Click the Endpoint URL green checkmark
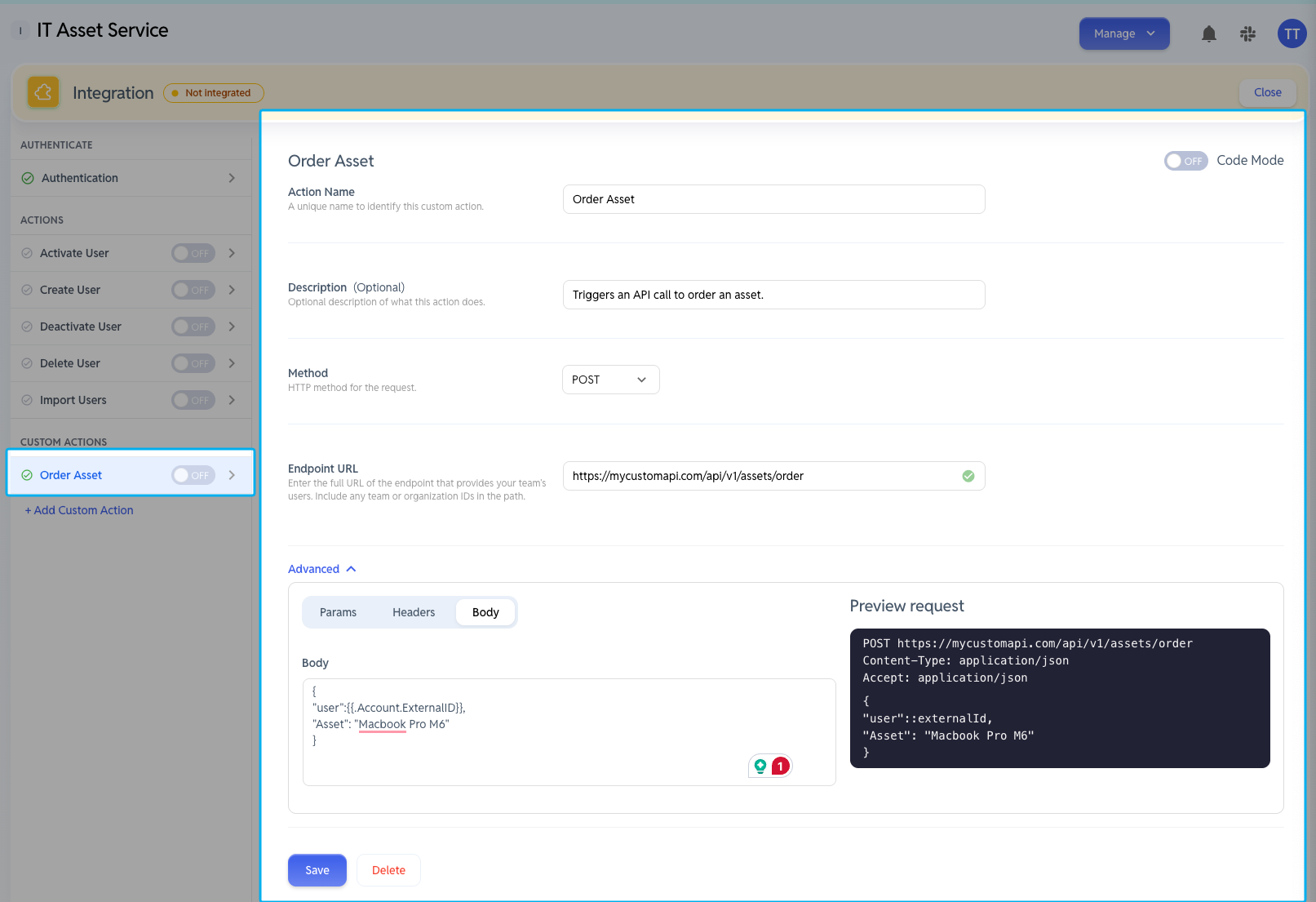 pos(968,476)
